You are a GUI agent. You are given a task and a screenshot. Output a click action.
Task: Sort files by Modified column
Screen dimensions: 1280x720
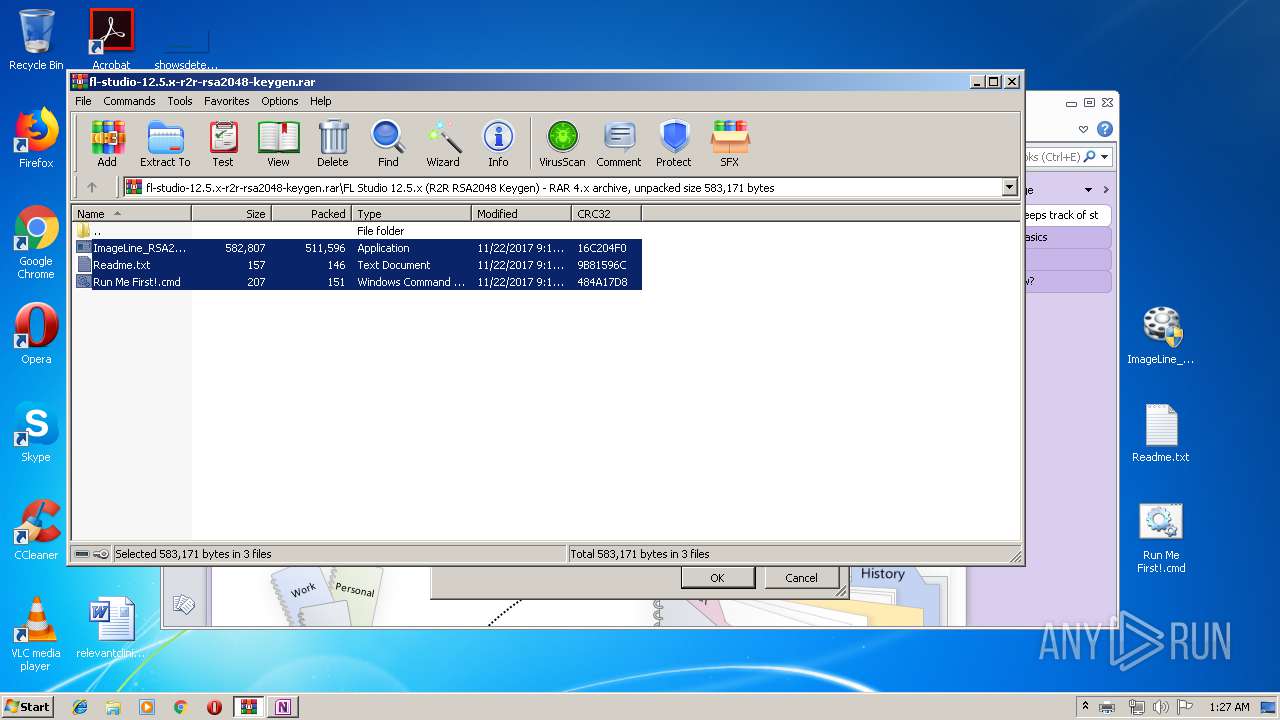(x=521, y=213)
